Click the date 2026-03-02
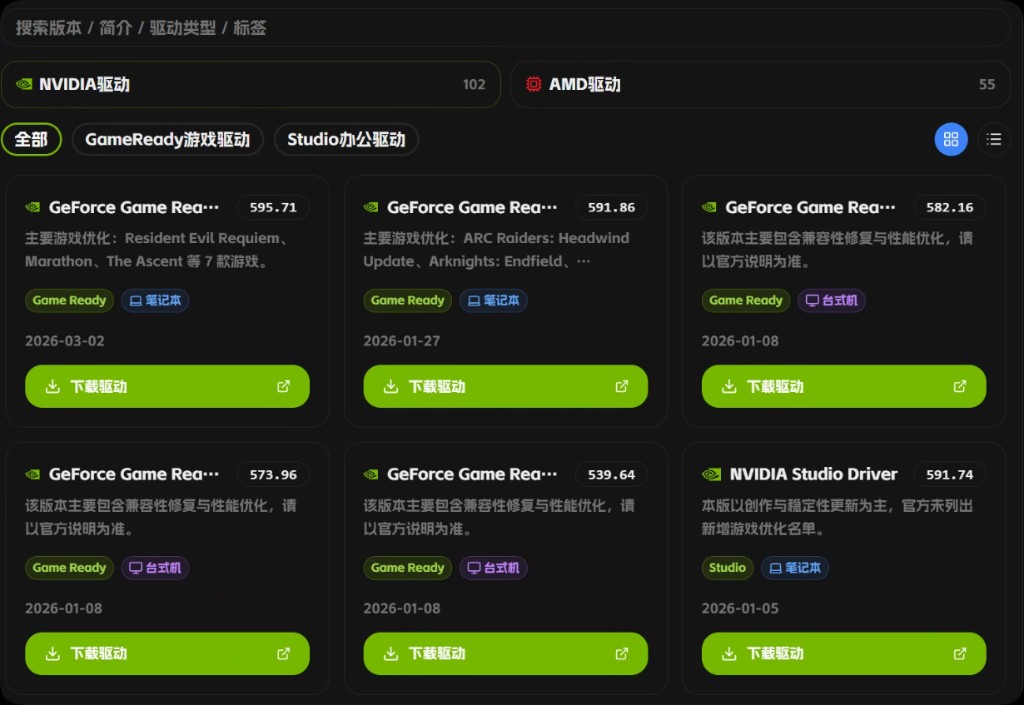1024x705 pixels. pyautogui.click(x=65, y=341)
